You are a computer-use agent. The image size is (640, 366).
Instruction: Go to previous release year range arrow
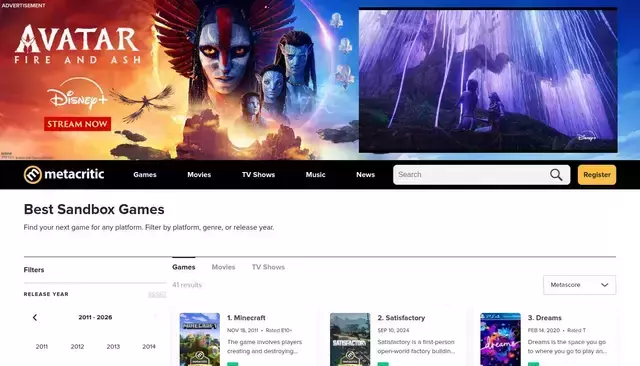[x=35, y=317]
